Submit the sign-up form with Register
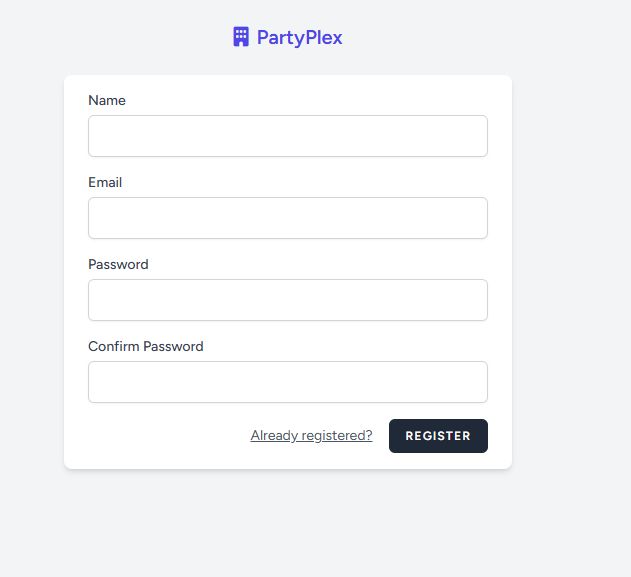Viewport: 631px width, 577px height. click(x=438, y=436)
